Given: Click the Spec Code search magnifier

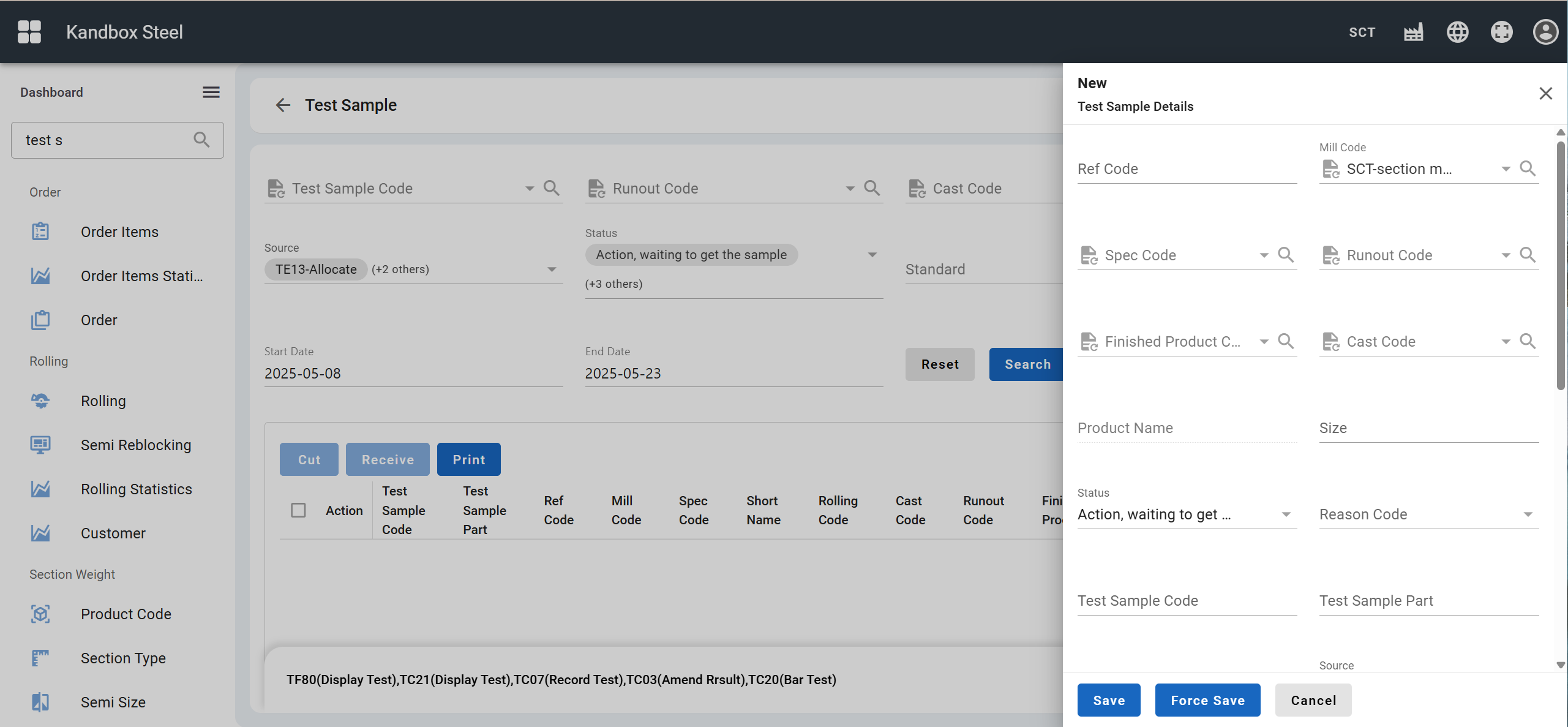Looking at the screenshot, I should 1286,255.
